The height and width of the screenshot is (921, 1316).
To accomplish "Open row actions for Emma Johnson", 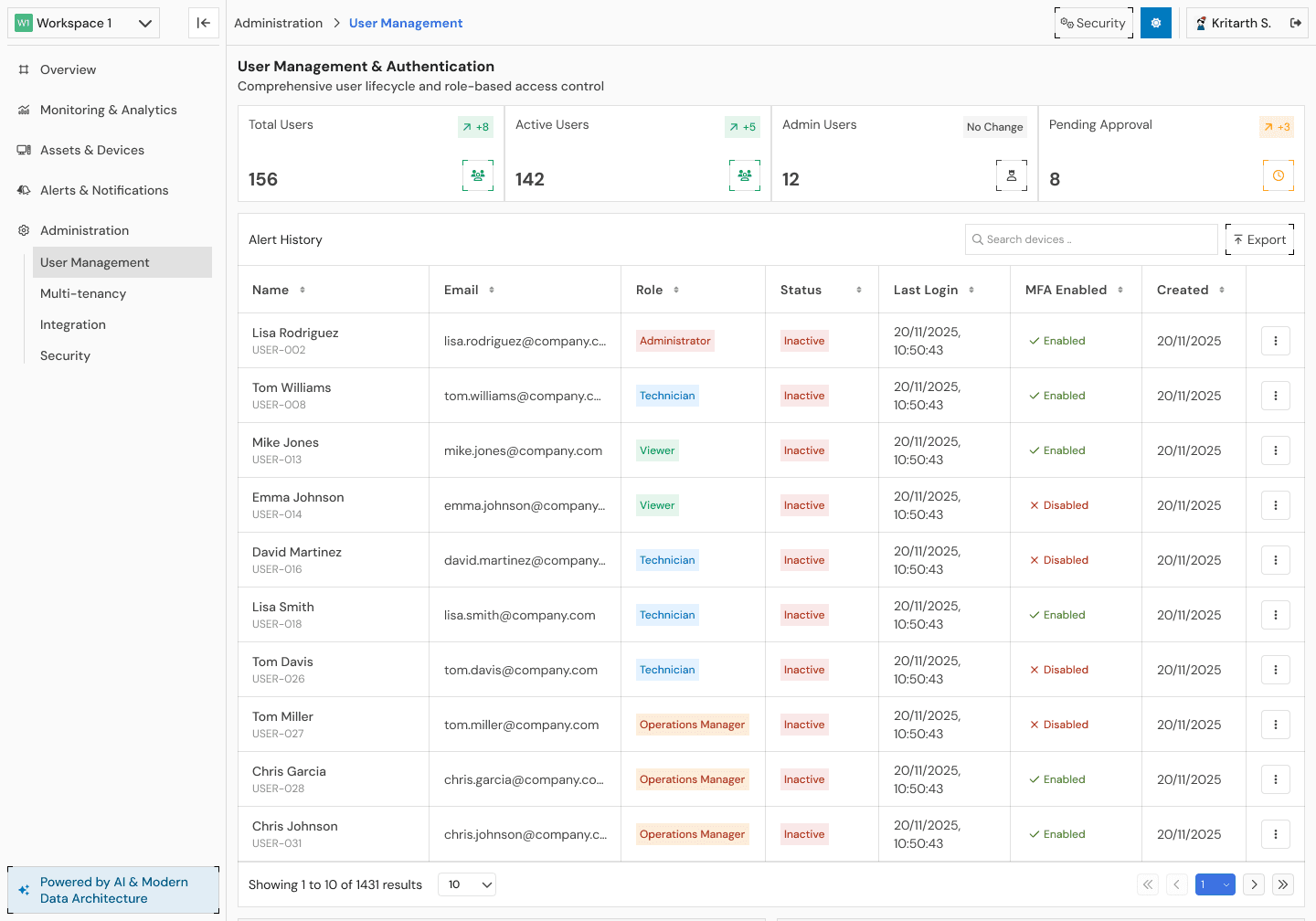I will pos(1276,505).
